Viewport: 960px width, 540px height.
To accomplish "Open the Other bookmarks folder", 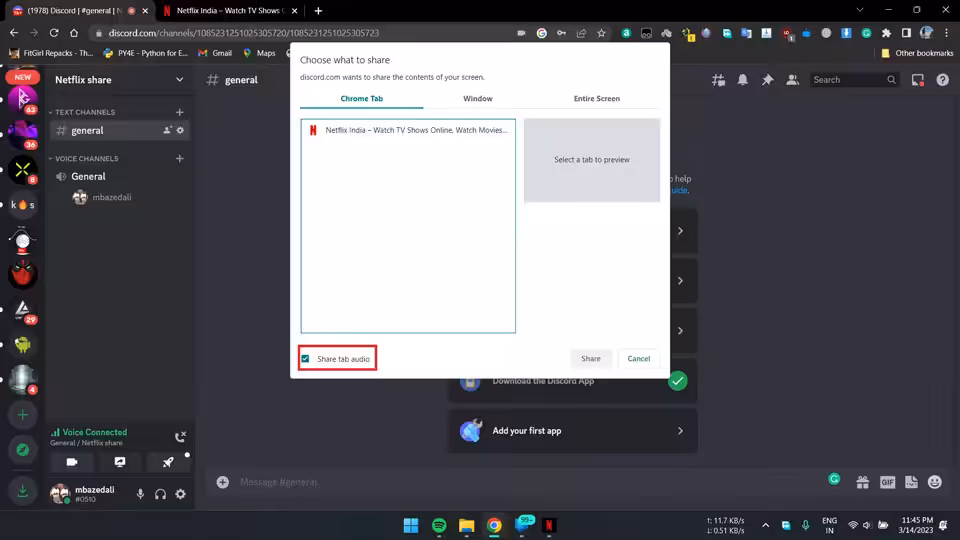I will (917, 53).
